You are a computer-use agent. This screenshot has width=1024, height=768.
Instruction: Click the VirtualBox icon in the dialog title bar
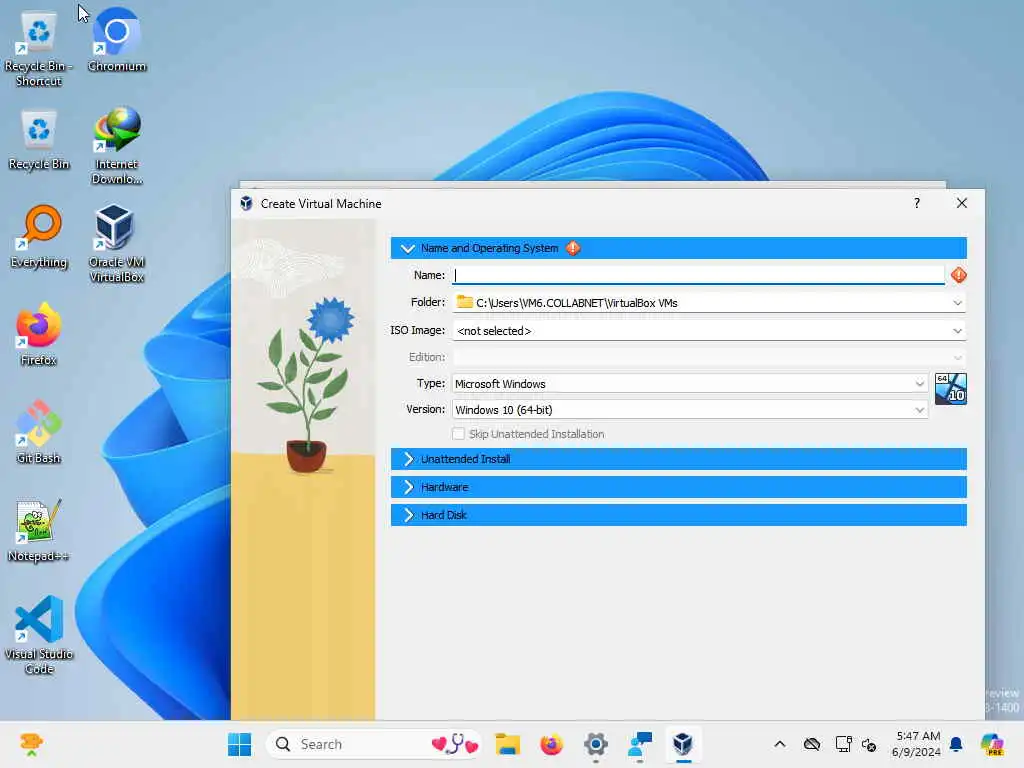(x=246, y=203)
